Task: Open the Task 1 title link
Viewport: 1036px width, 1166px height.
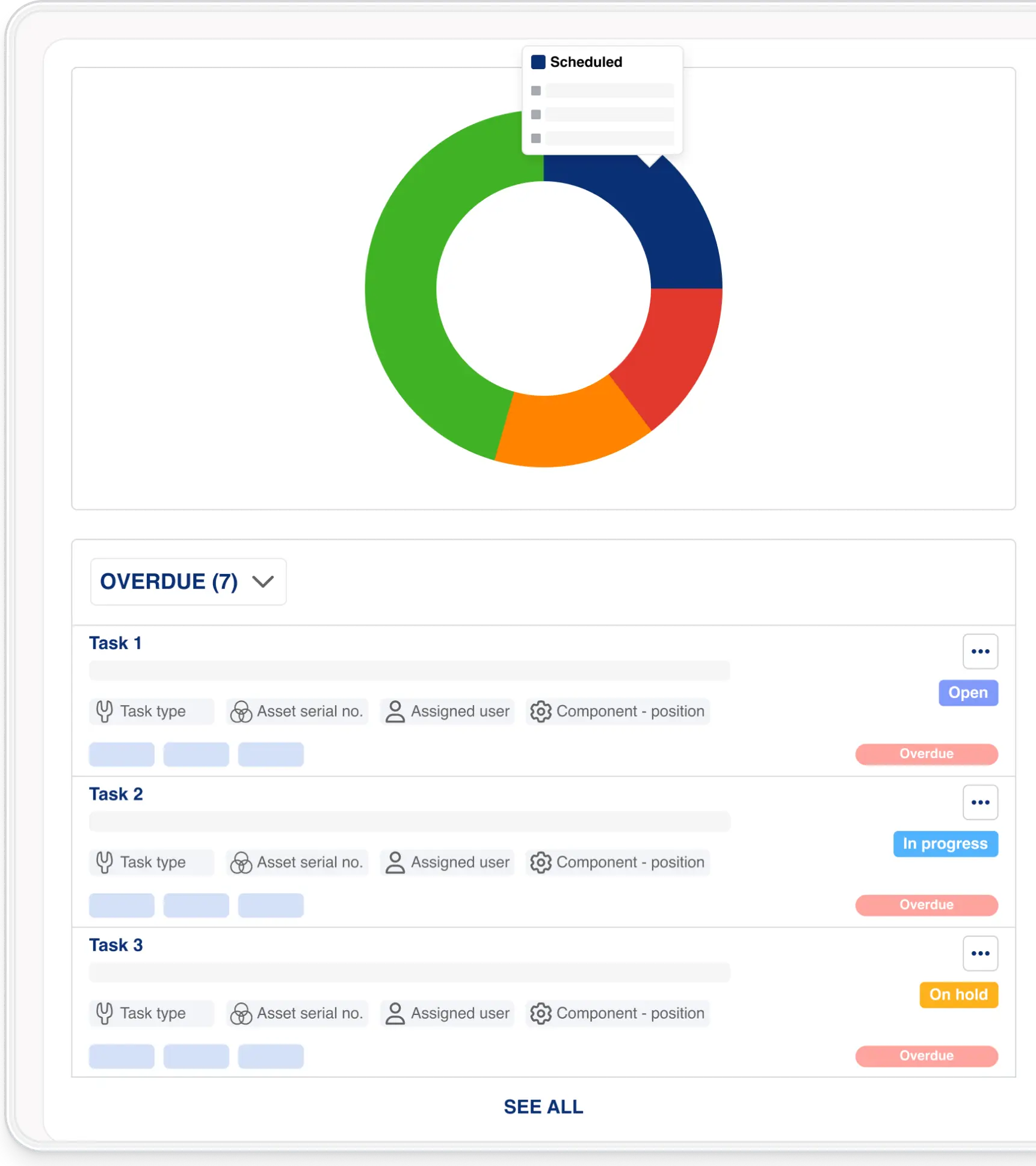Action: pos(116,643)
